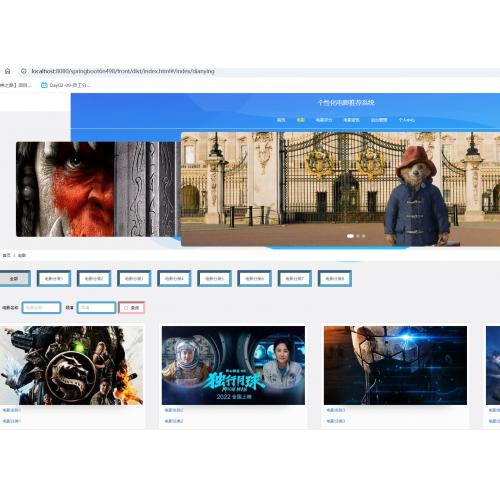Image resolution: width=500 pixels, height=500 pixels.
Task: Go to 首页 in the breadcrumb
Action: point(6,255)
